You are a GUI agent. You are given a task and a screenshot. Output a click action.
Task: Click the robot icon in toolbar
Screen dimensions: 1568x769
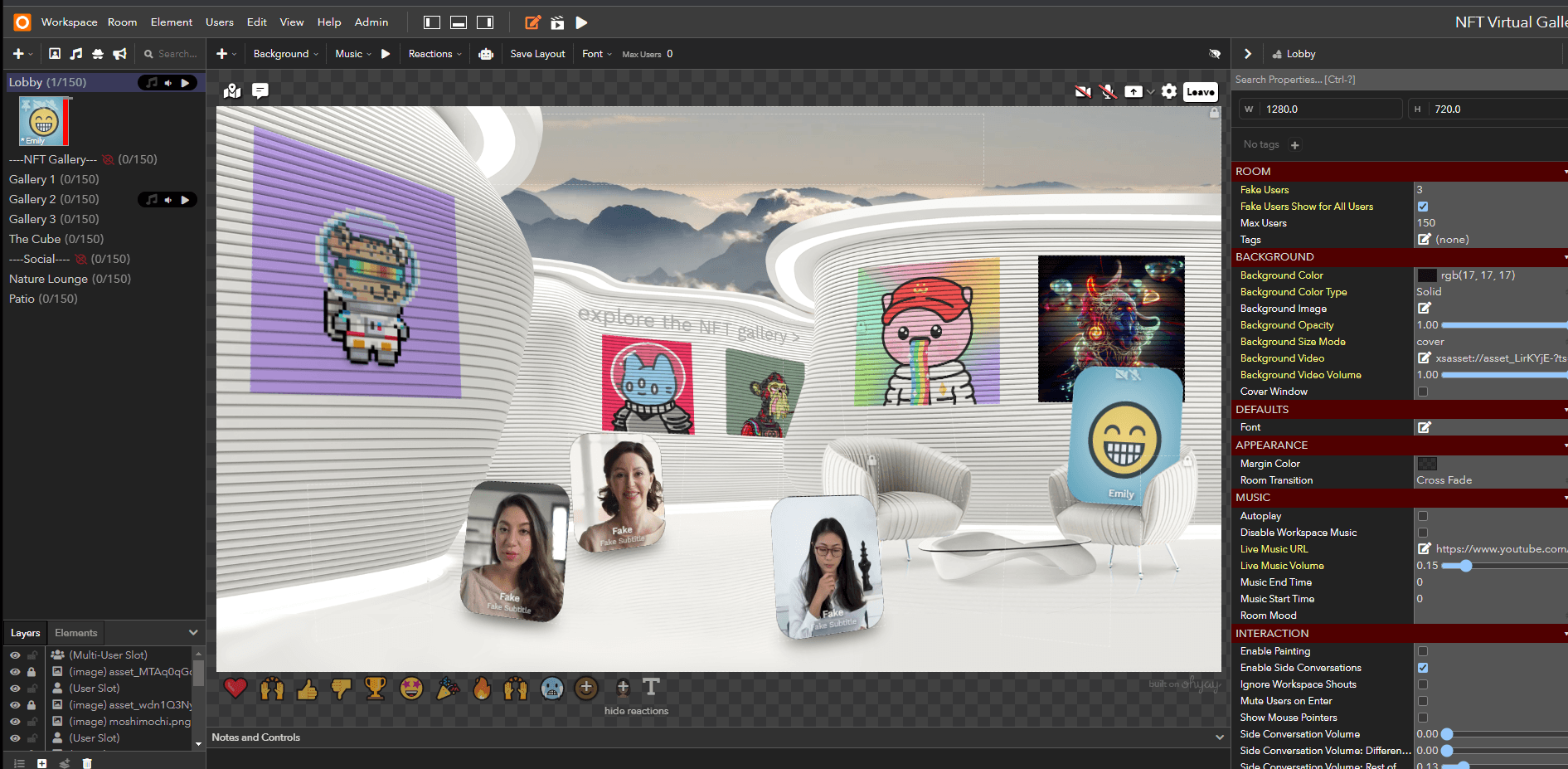pos(486,54)
